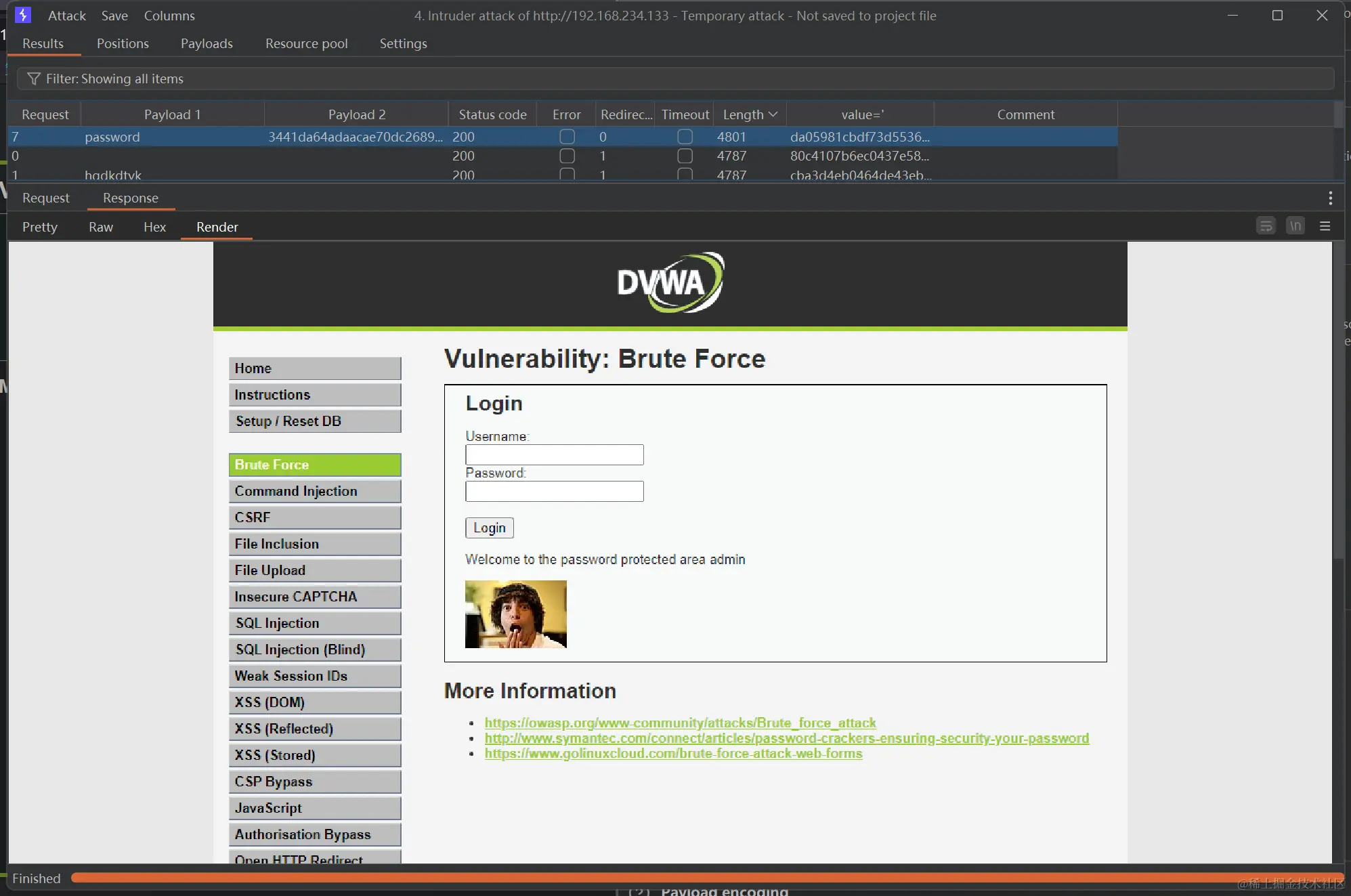The image size is (1351, 896).
Task: Toggle Timeout checkbox for request 7
Action: pos(685,137)
